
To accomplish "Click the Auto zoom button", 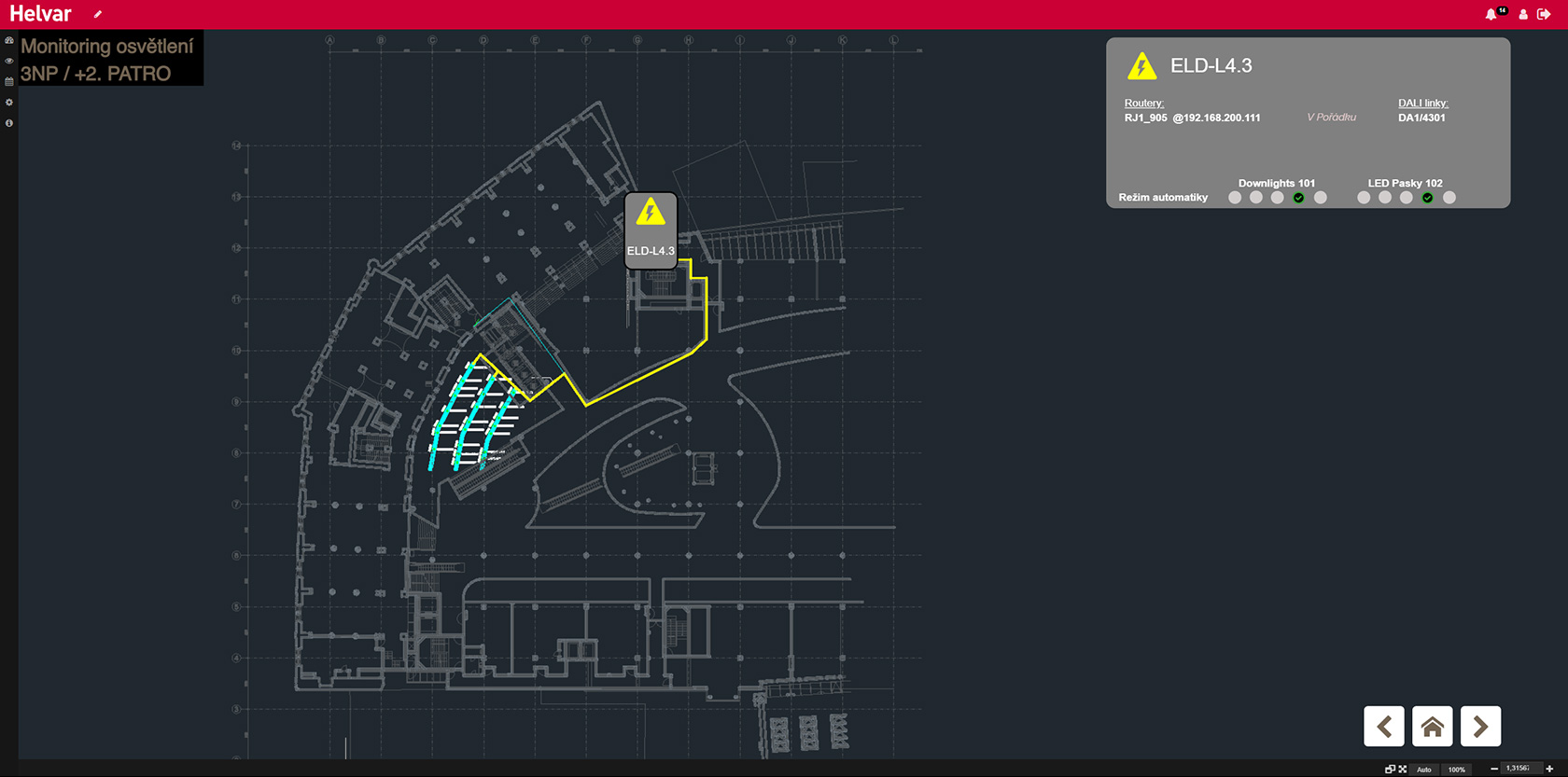I will click(1424, 770).
